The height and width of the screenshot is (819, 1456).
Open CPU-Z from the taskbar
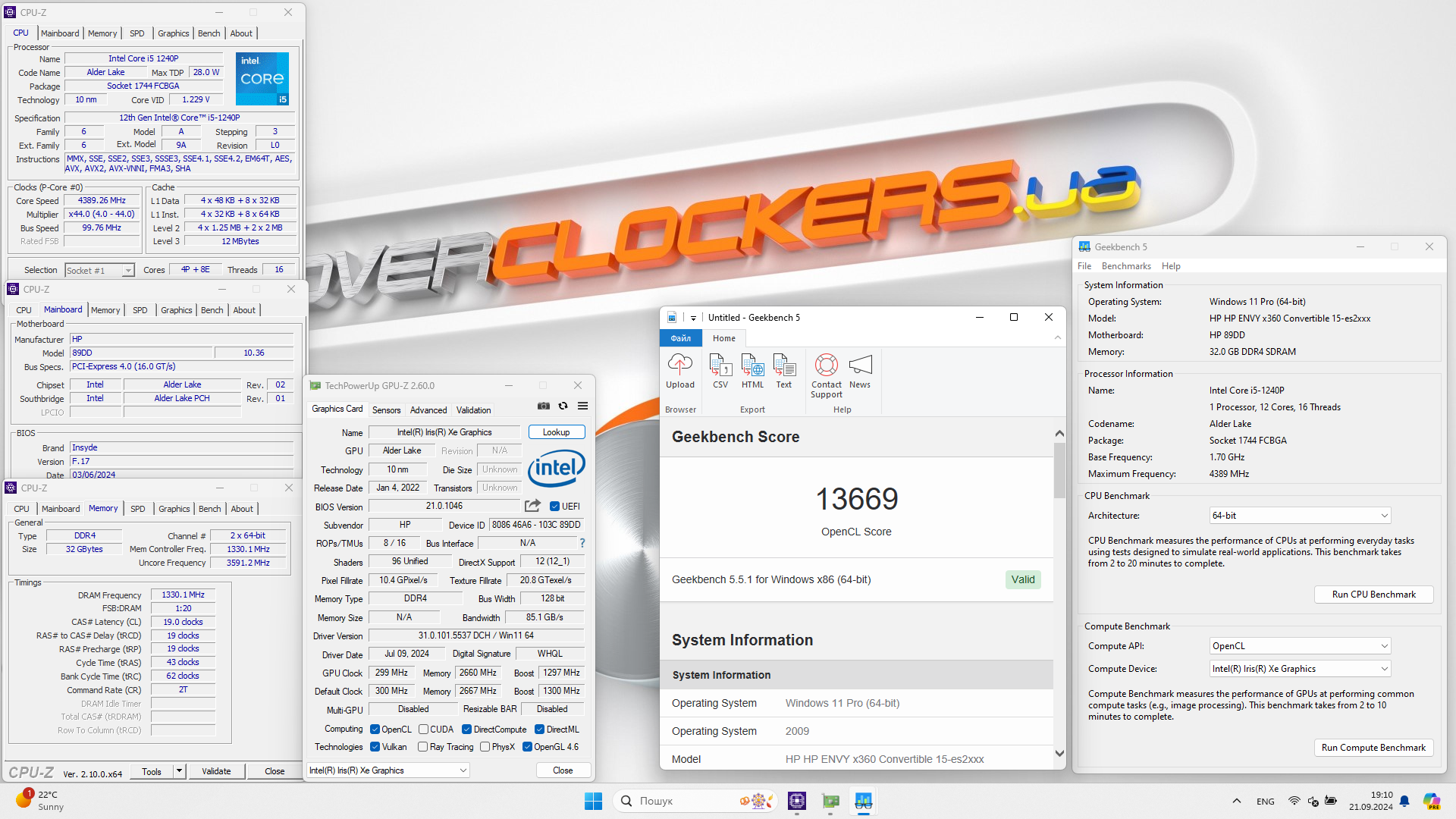click(x=797, y=801)
